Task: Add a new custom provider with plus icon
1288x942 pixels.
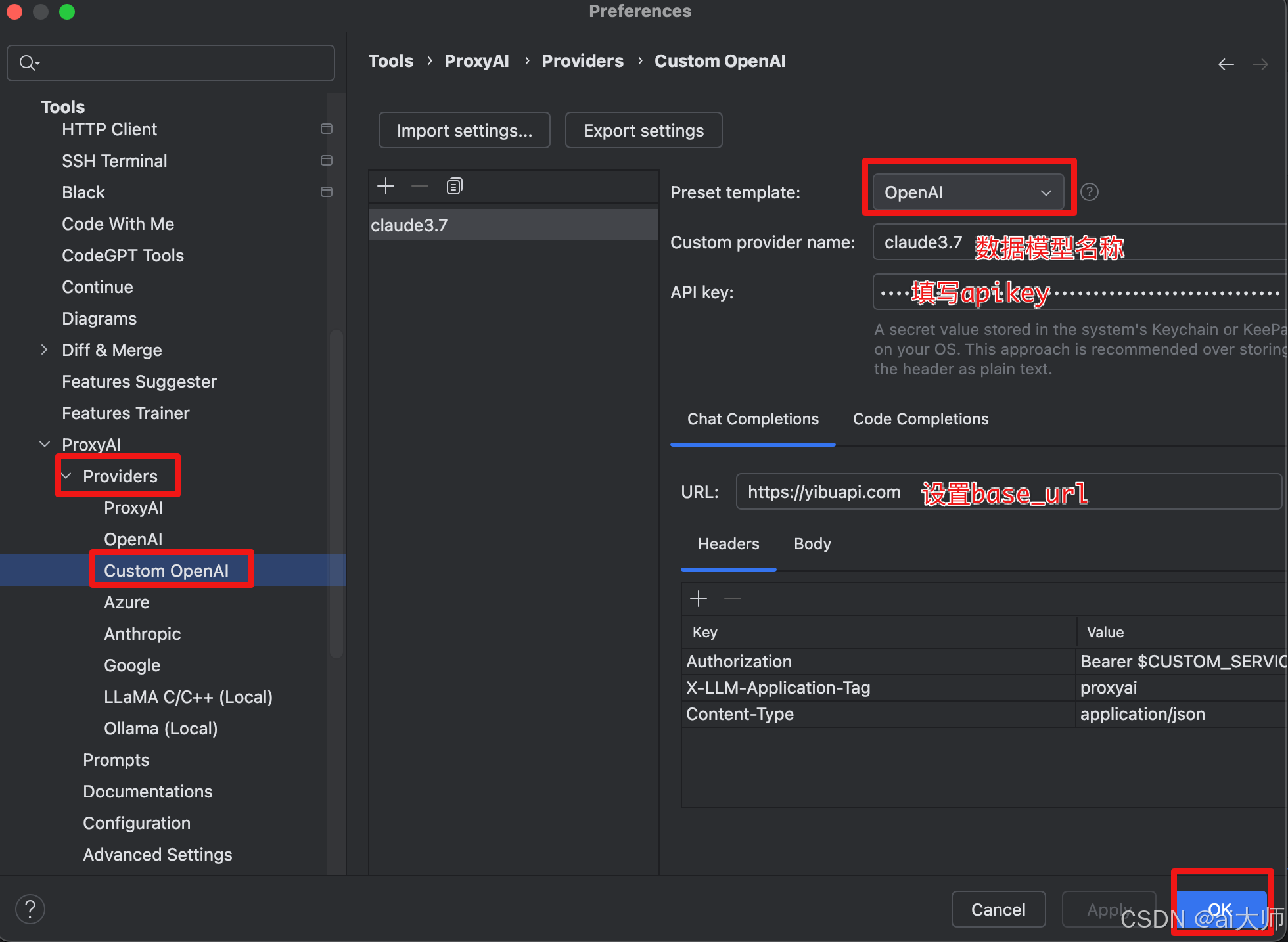Action: click(386, 187)
